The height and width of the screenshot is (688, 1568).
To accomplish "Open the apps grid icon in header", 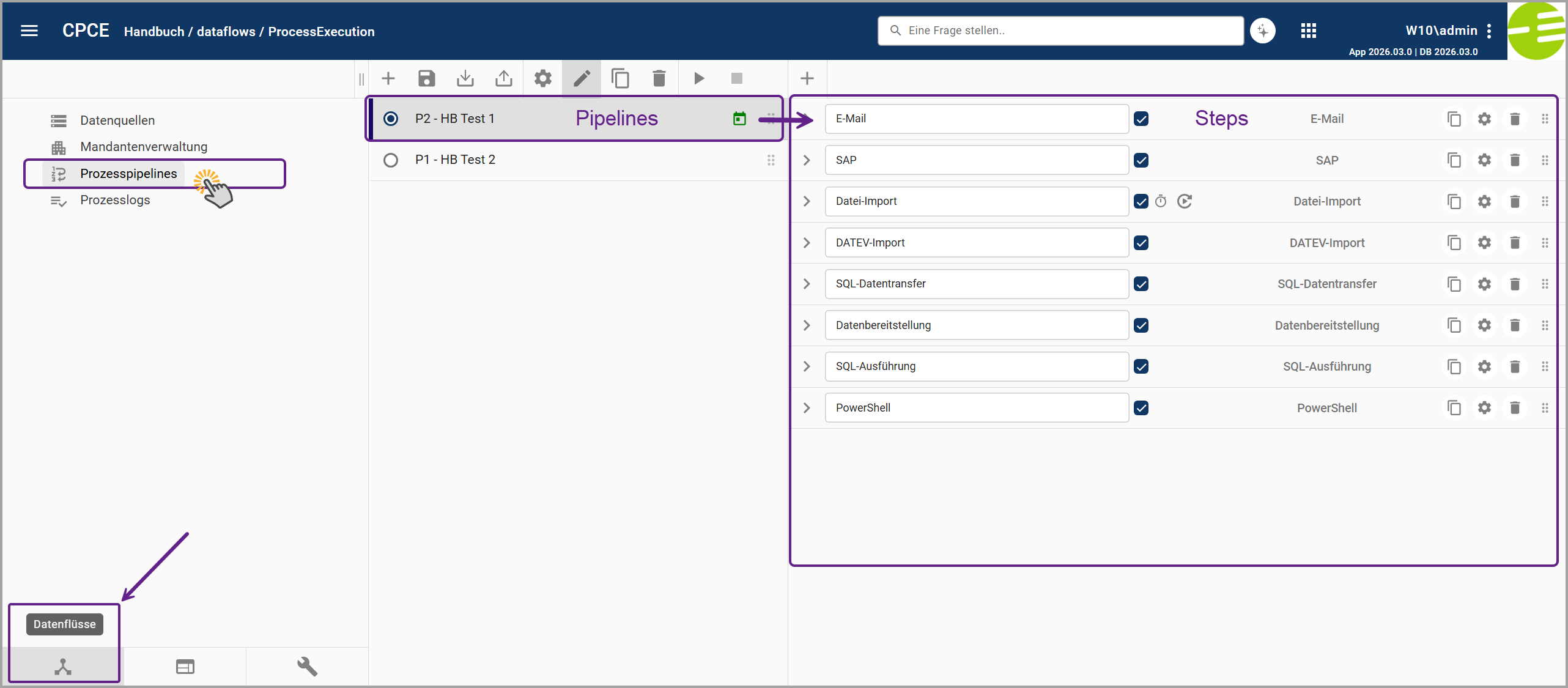I will pyautogui.click(x=1308, y=31).
